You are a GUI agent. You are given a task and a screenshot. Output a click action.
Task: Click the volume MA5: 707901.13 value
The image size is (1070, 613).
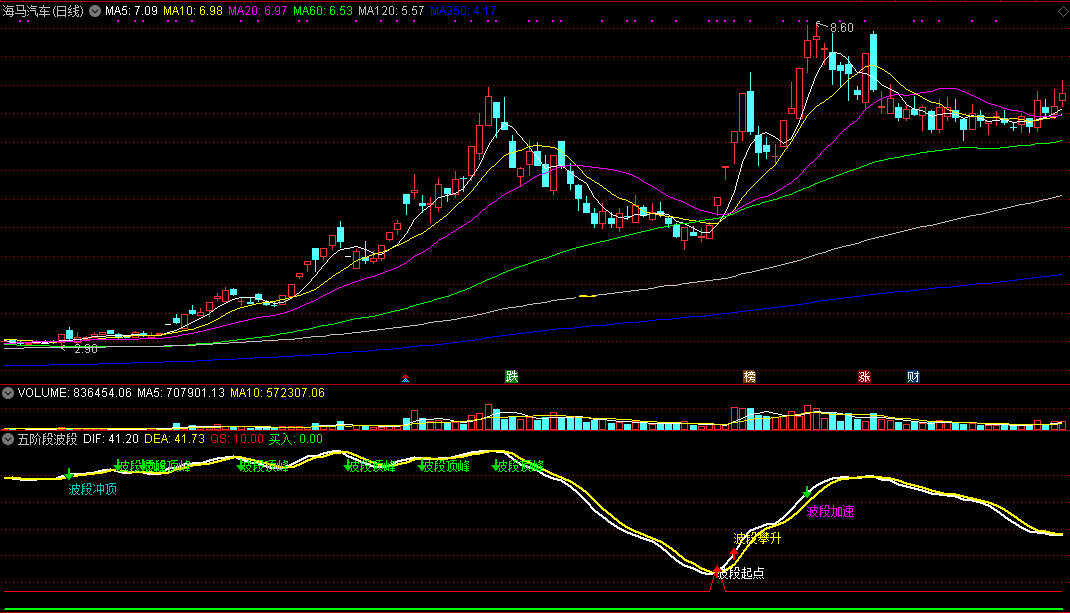[x=181, y=393]
